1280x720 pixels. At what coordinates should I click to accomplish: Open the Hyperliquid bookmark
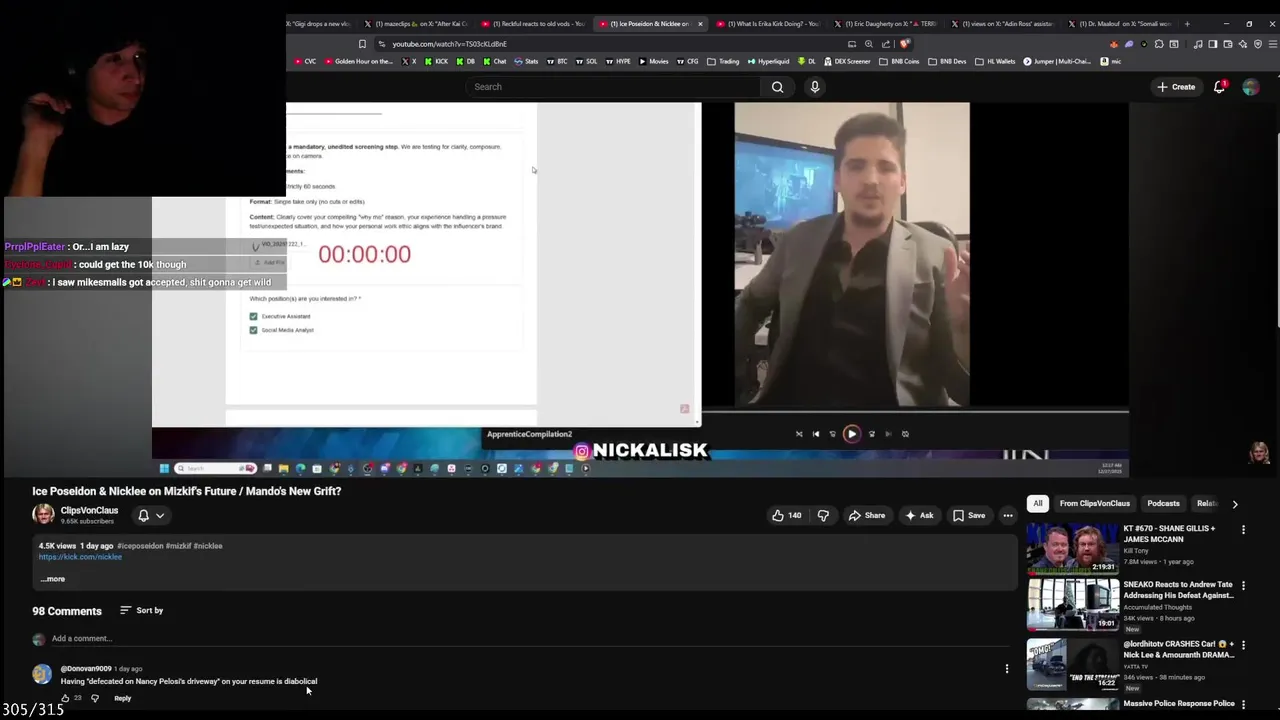tap(768, 61)
